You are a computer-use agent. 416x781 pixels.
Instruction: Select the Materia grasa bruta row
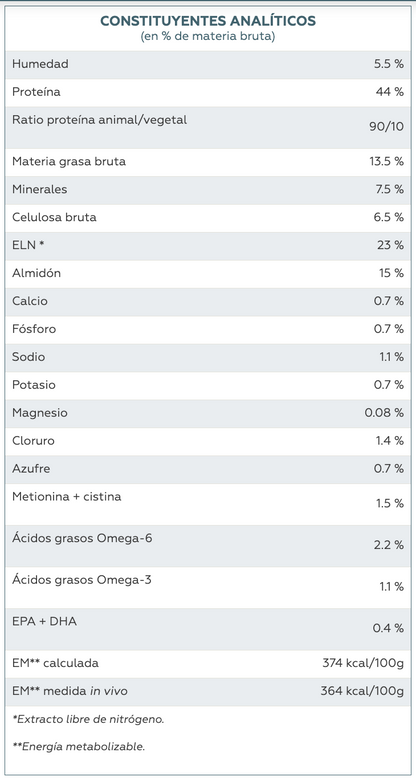tap(208, 162)
